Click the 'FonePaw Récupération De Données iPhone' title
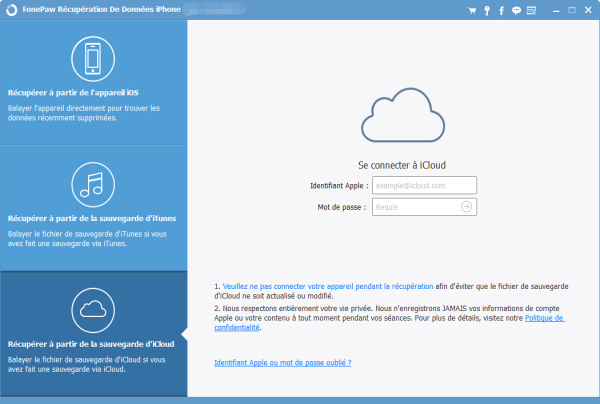 101,9
